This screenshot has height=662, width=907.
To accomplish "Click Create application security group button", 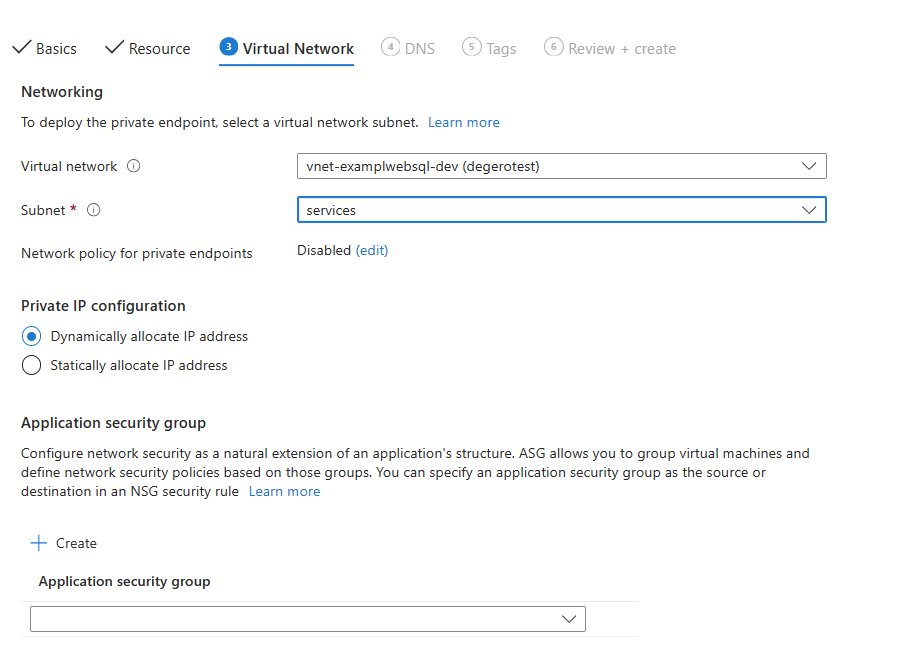I will tap(65, 544).
